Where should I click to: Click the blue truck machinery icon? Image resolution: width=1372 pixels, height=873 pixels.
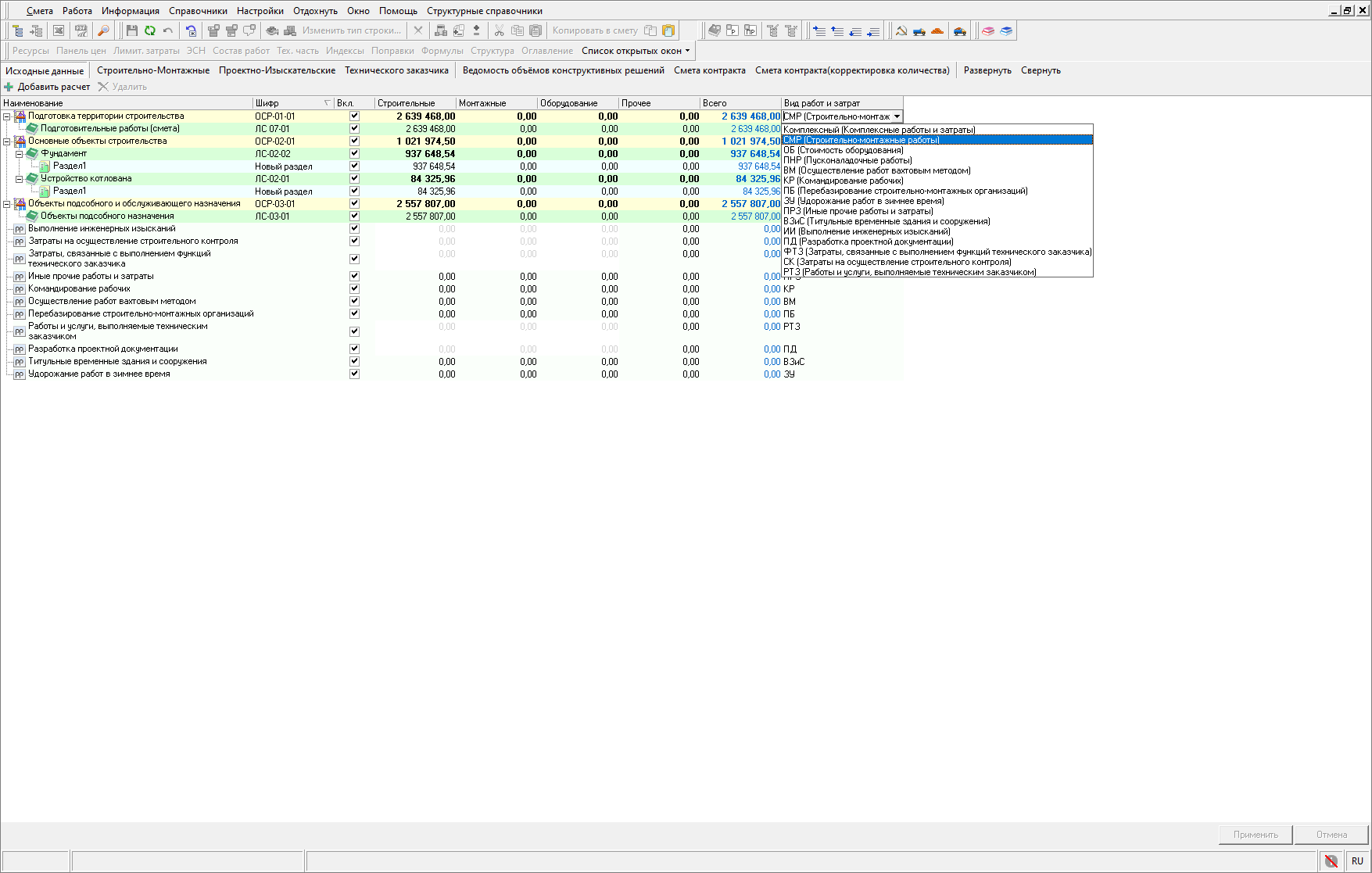919,30
